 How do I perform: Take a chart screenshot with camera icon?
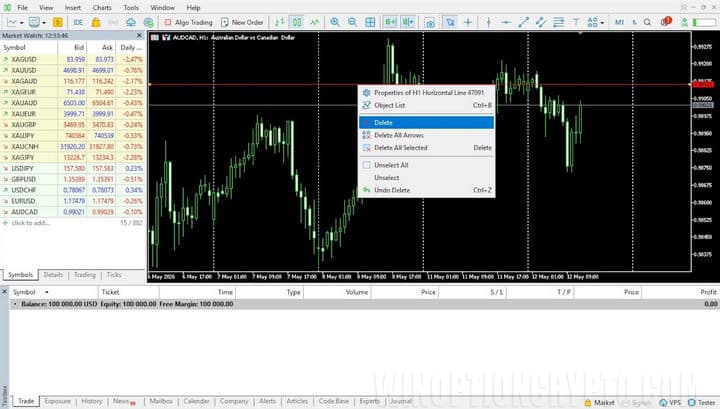click(x=430, y=22)
